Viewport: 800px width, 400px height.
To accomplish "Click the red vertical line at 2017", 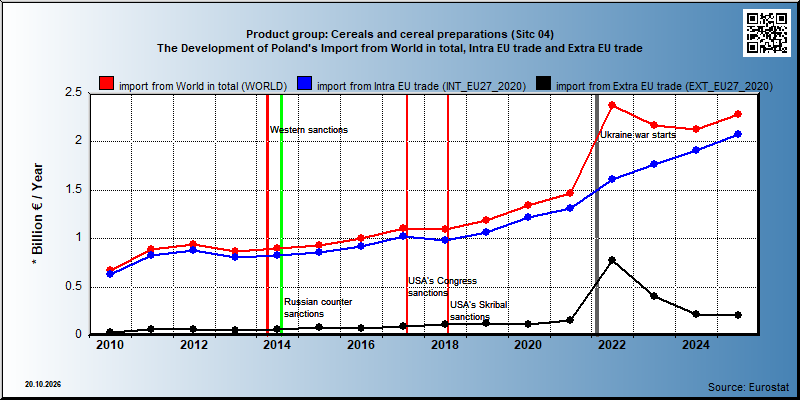I will pyautogui.click(x=407, y=214).
